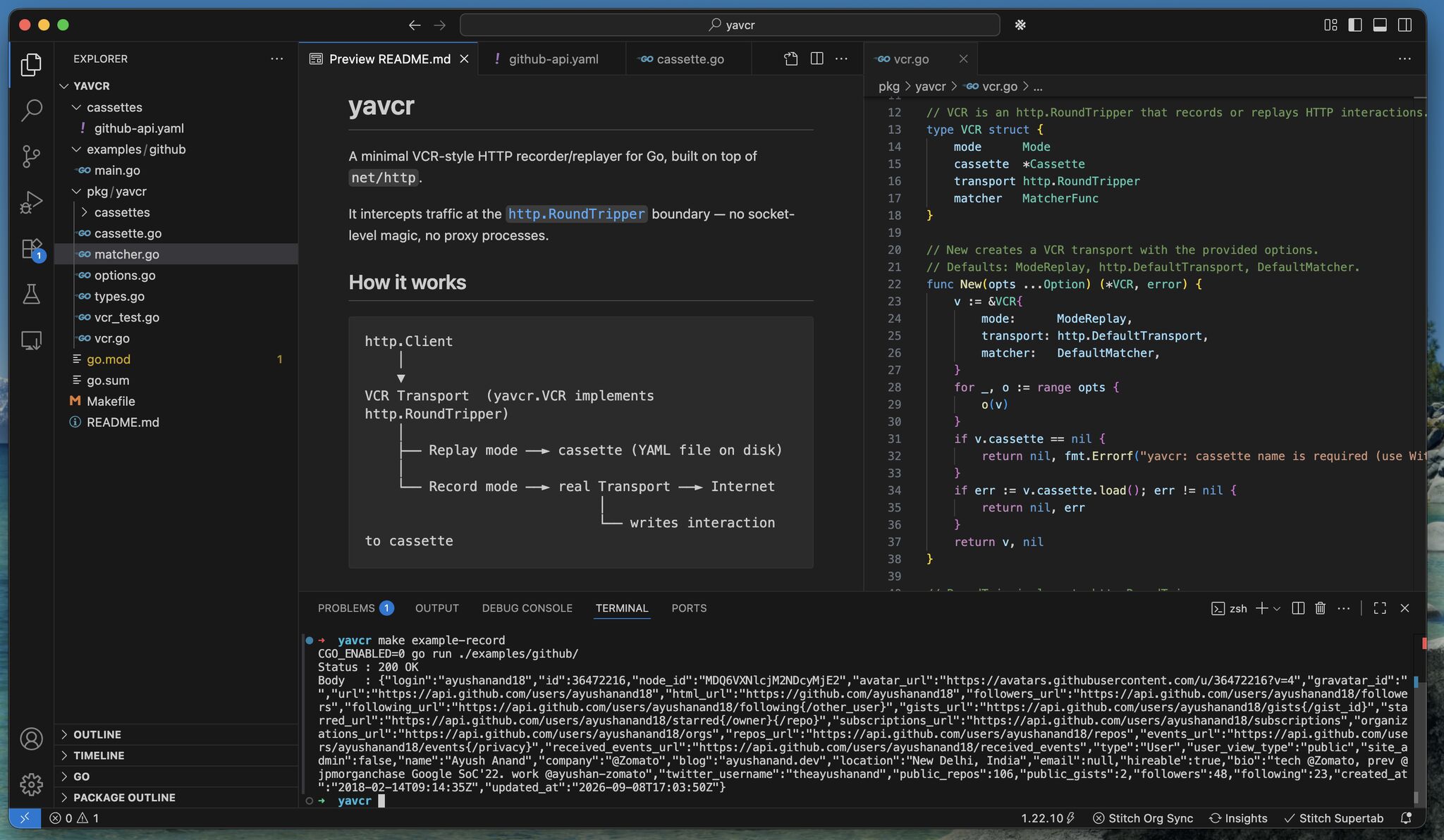Image resolution: width=1444 pixels, height=840 pixels.
Task: Switch to the github-api.yaml tab
Action: point(552,59)
